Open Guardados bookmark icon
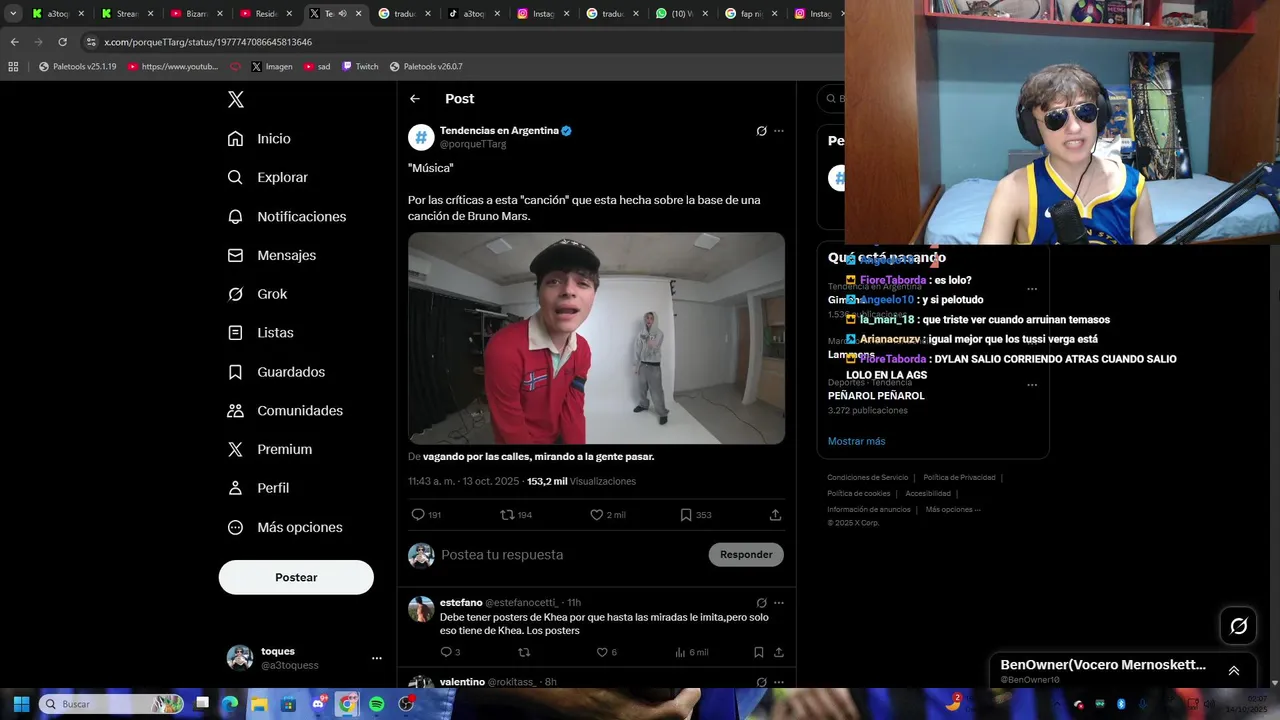This screenshot has height=720, width=1280. [x=235, y=372]
